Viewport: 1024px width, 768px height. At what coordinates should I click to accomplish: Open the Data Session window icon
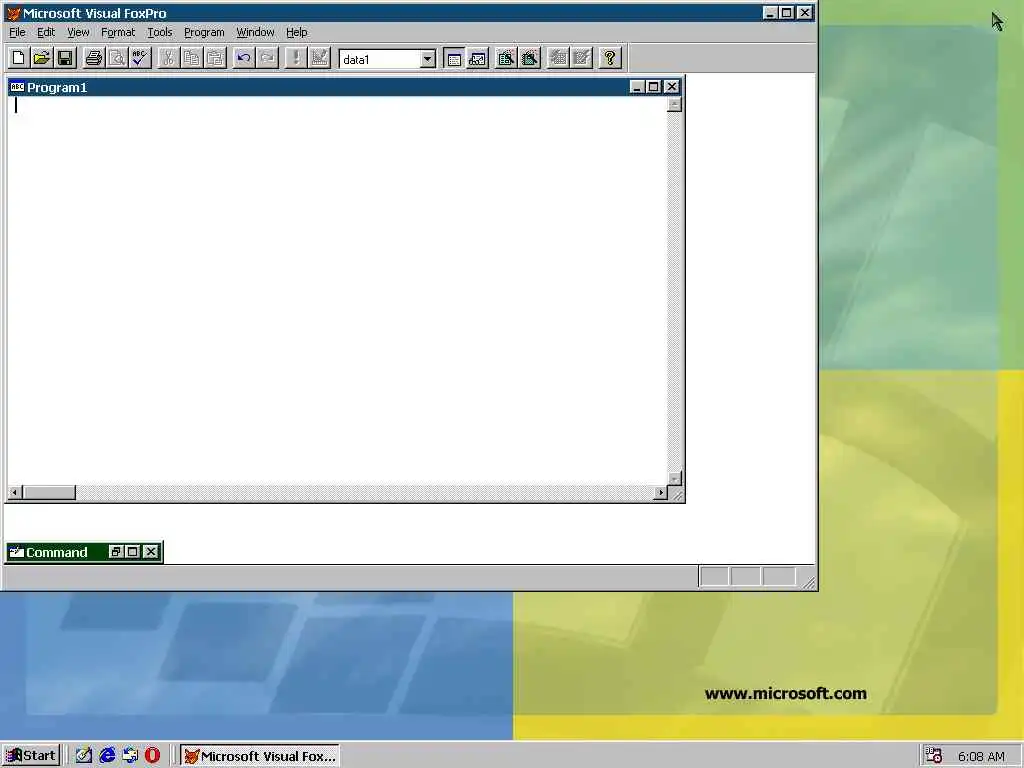point(477,58)
